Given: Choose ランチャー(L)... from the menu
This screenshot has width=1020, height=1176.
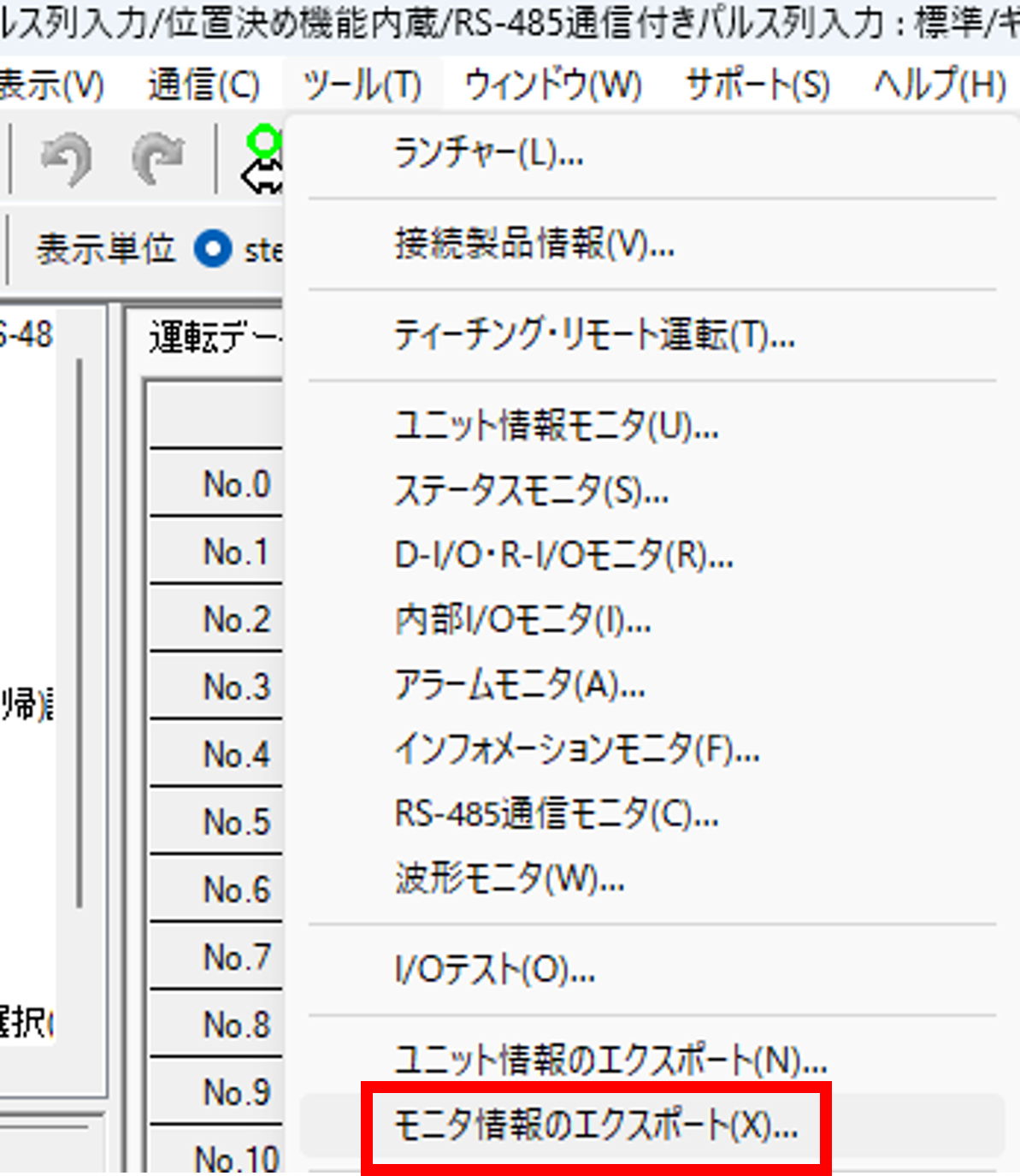Looking at the screenshot, I should tap(652, 154).
